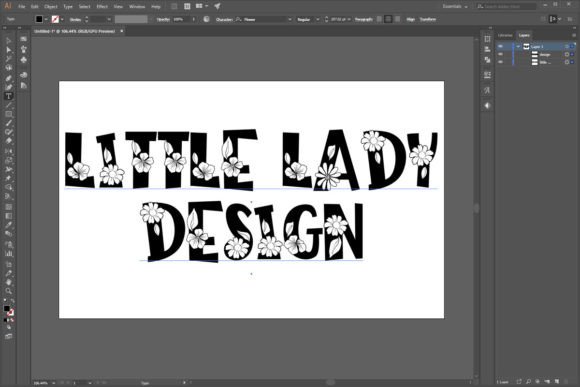580x387 pixels.
Task: Open the Character panel icon in right dock
Action: pos(487,90)
